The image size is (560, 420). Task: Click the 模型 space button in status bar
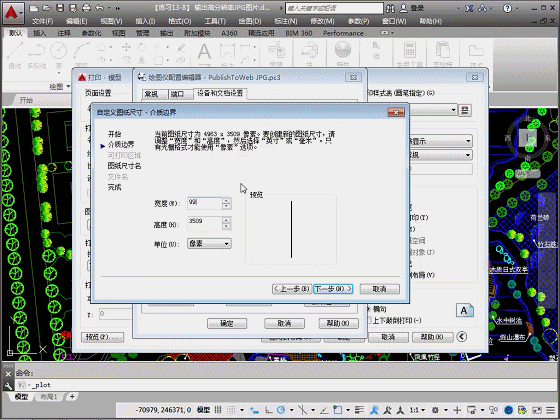203,410
